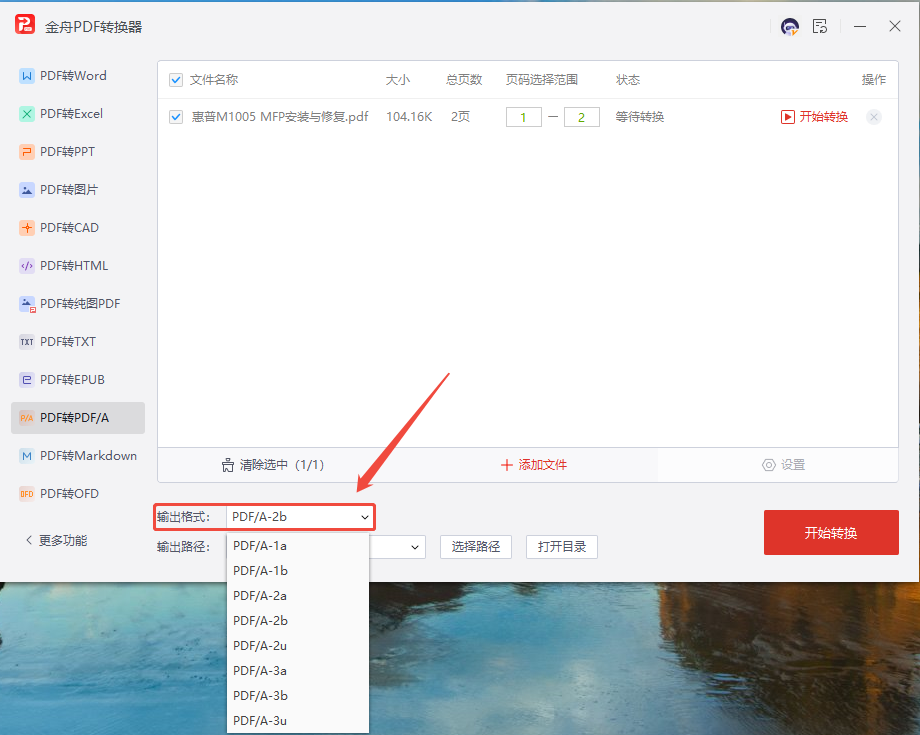The width and height of the screenshot is (920, 735).
Task: Click the trash icon beside 清除选中
Action: click(x=228, y=465)
